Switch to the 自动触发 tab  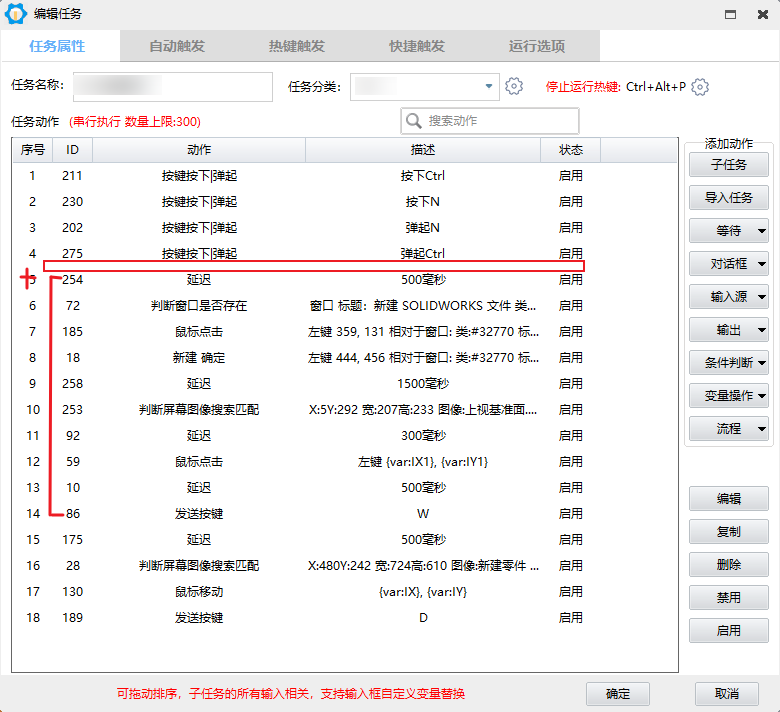point(177,46)
